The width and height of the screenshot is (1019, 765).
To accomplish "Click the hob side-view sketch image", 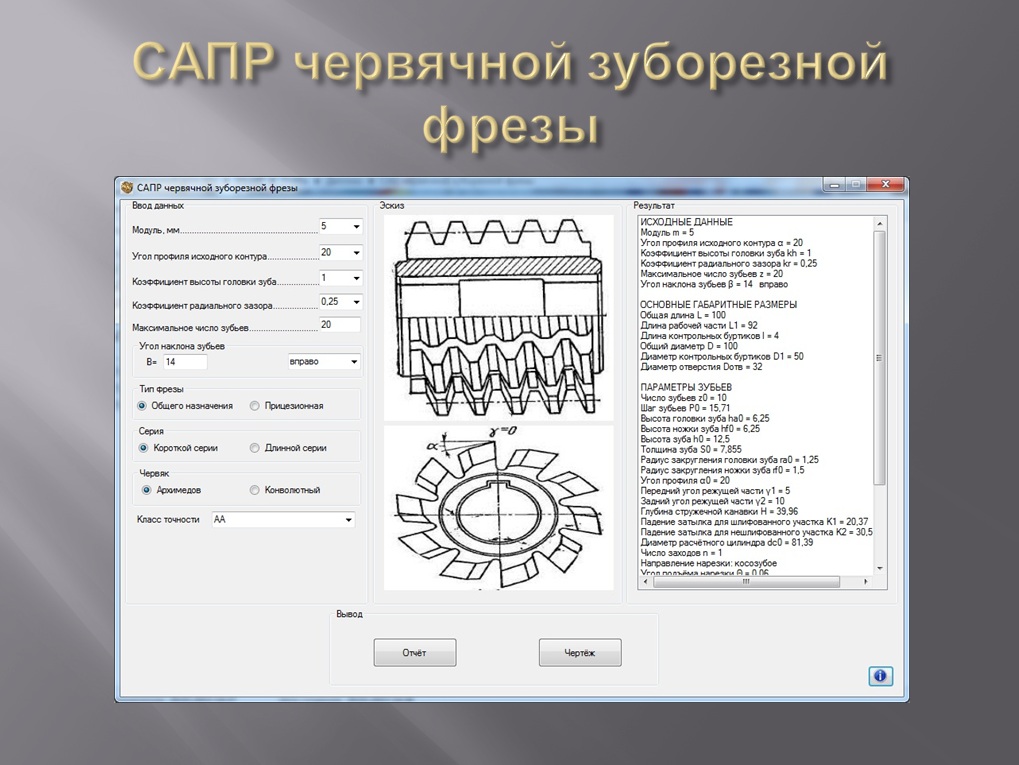I will (498, 318).
